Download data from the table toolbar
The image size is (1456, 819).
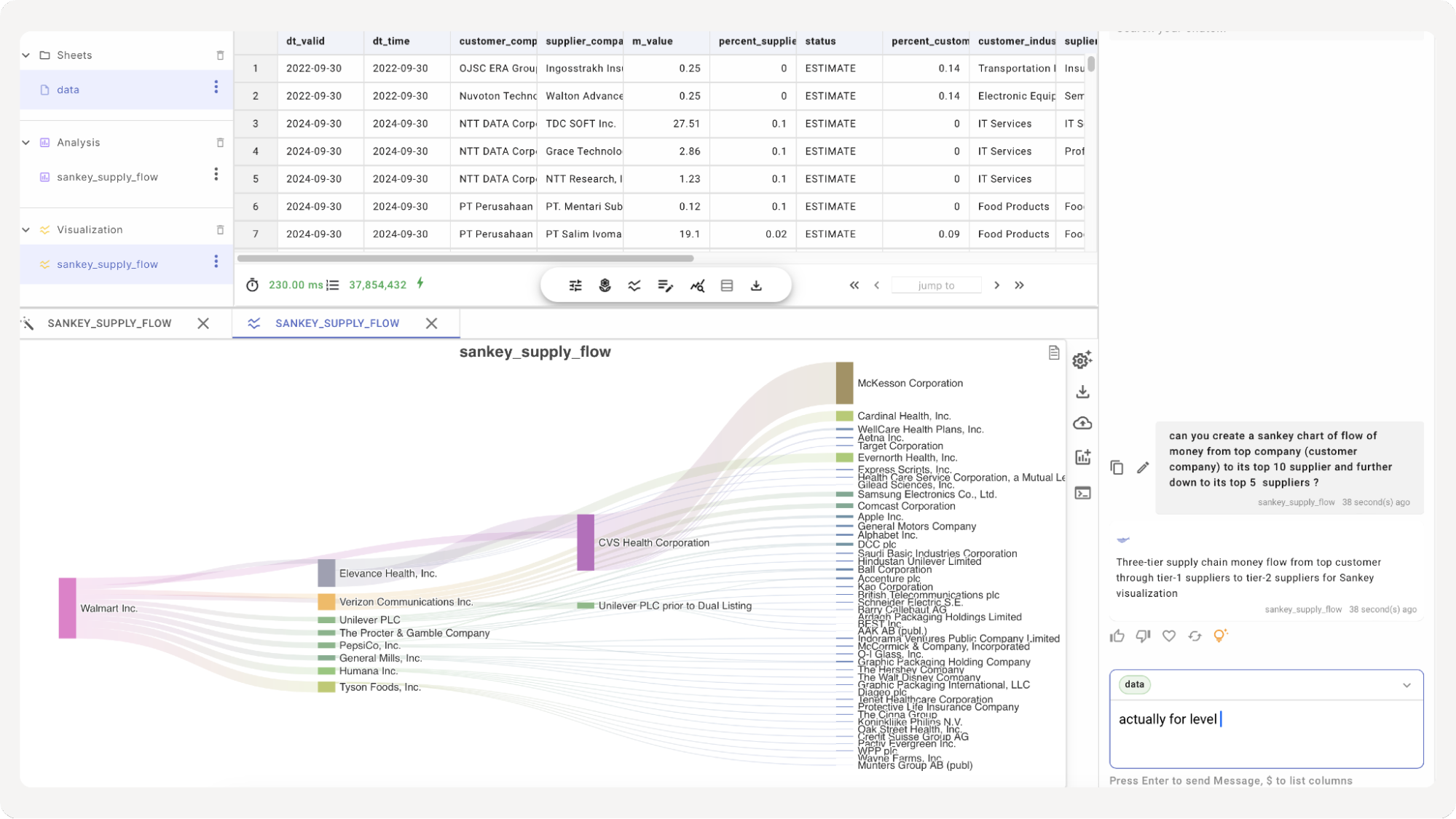click(x=757, y=285)
